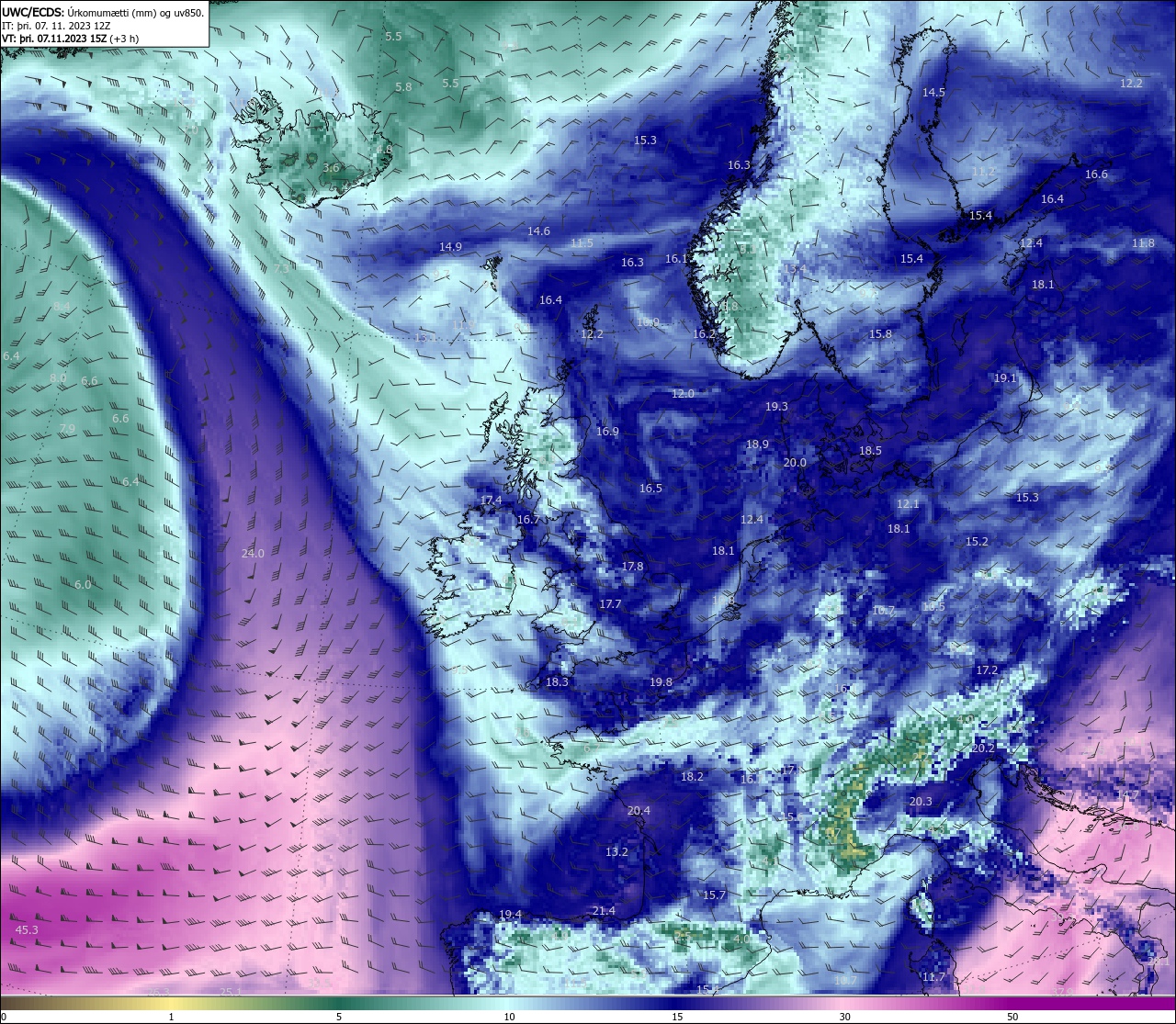
Task: Click the 24.0 value in the Atlantic
Action: 253,553
